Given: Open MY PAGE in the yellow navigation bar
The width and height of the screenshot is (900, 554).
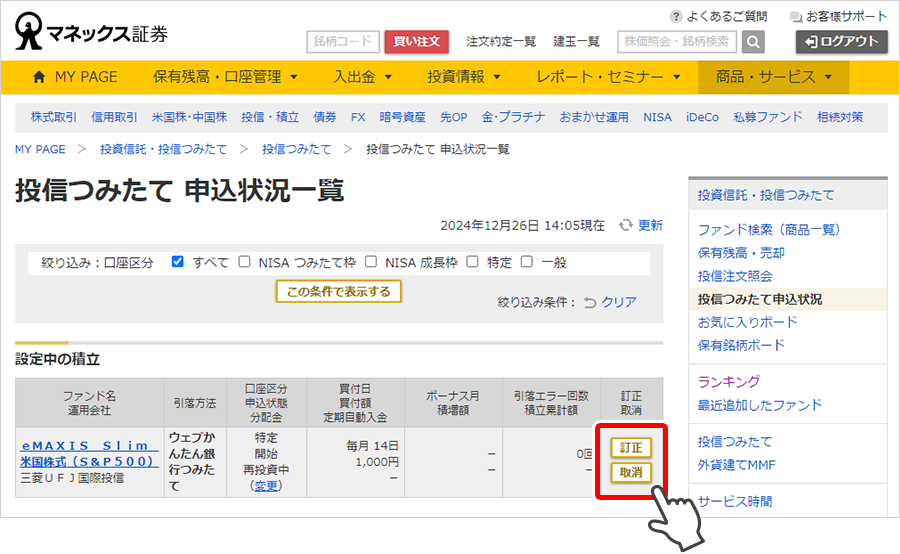Looking at the screenshot, I should point(75,77).
